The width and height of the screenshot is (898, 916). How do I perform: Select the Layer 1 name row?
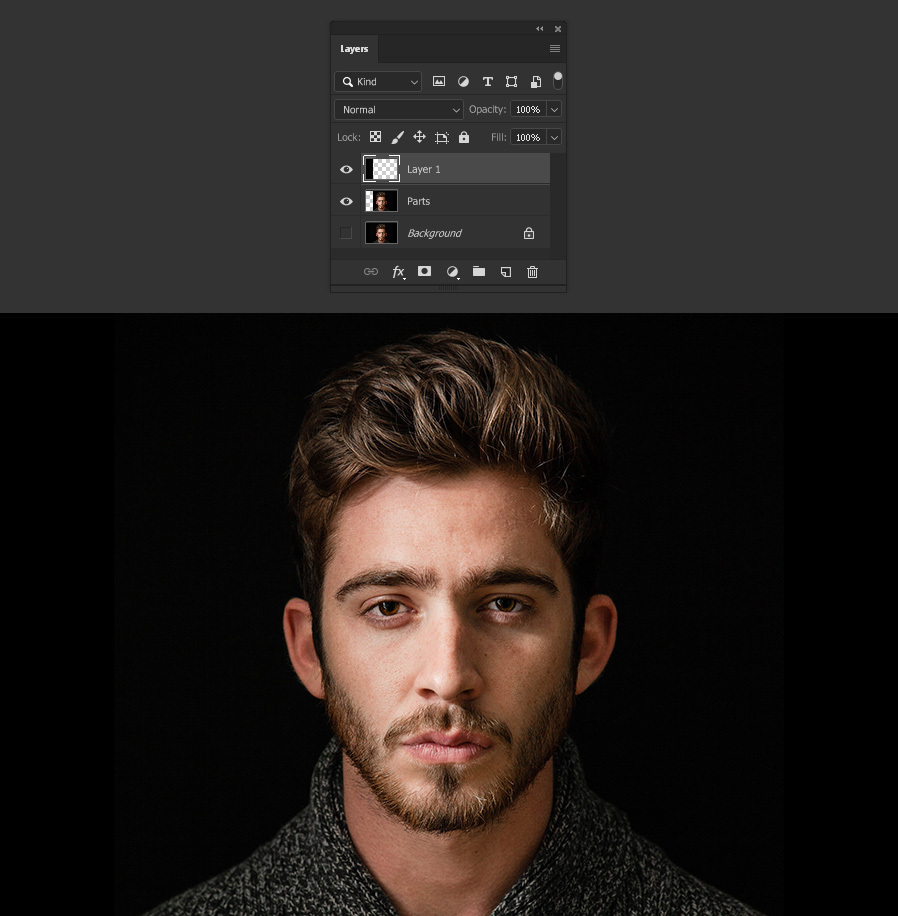pyautogui.click(x=424, y=169)
